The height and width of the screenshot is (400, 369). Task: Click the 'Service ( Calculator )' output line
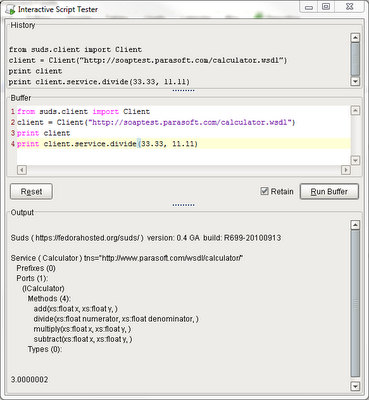127,258
